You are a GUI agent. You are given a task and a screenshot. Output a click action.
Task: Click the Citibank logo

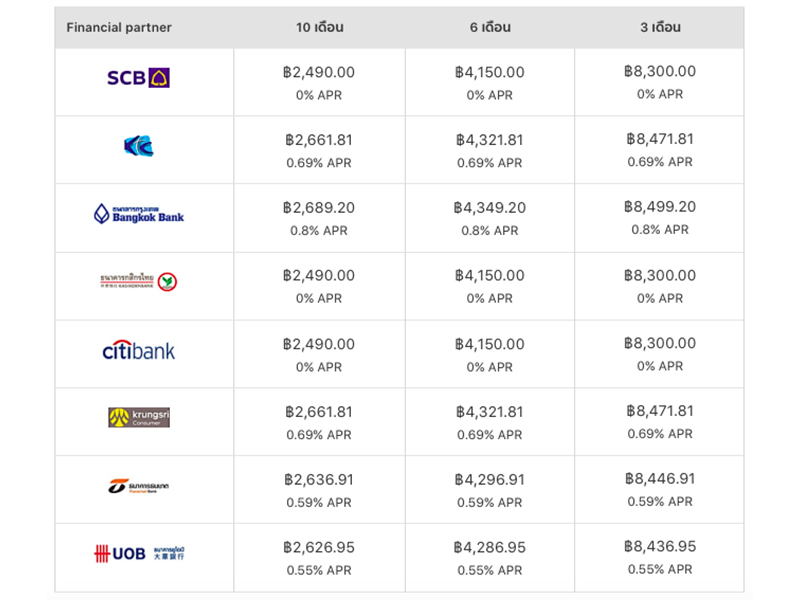139,351
